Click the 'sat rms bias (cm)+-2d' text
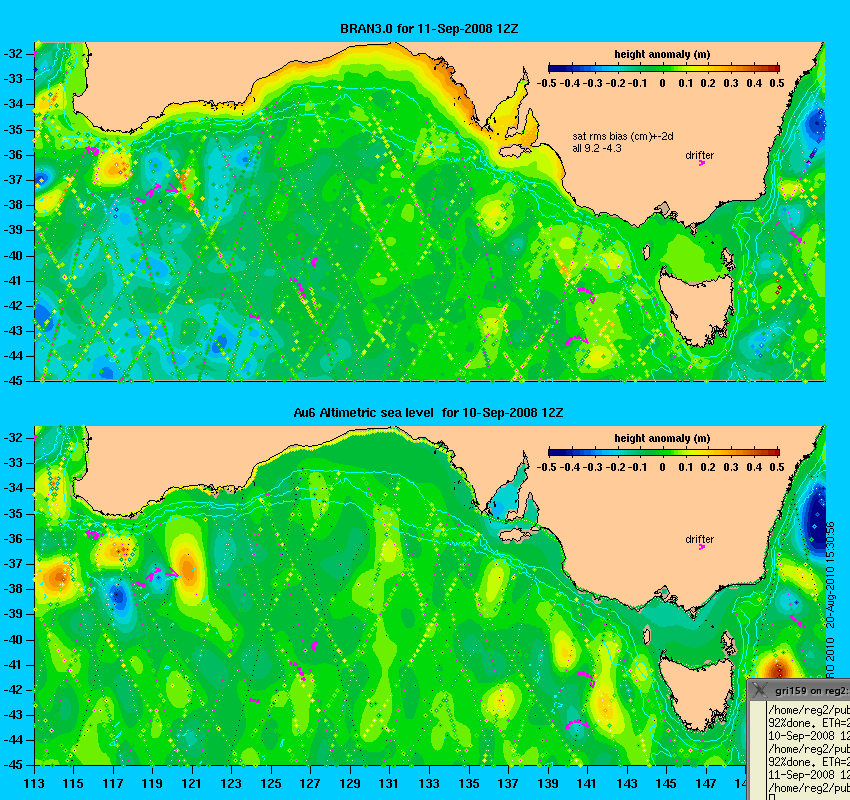This screenshot has height=800, width=850. 623,137
